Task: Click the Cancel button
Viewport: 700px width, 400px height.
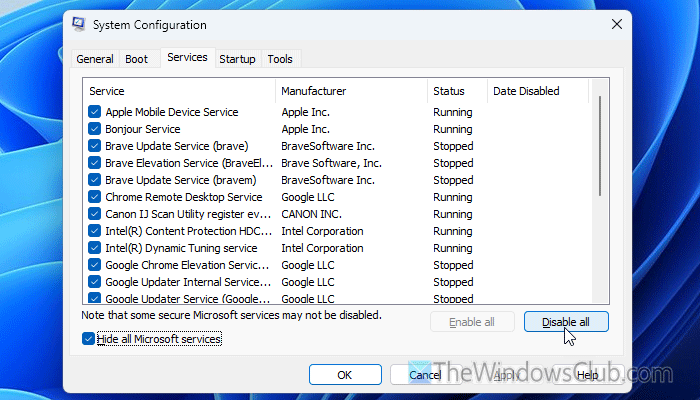Action: point(425,375)
